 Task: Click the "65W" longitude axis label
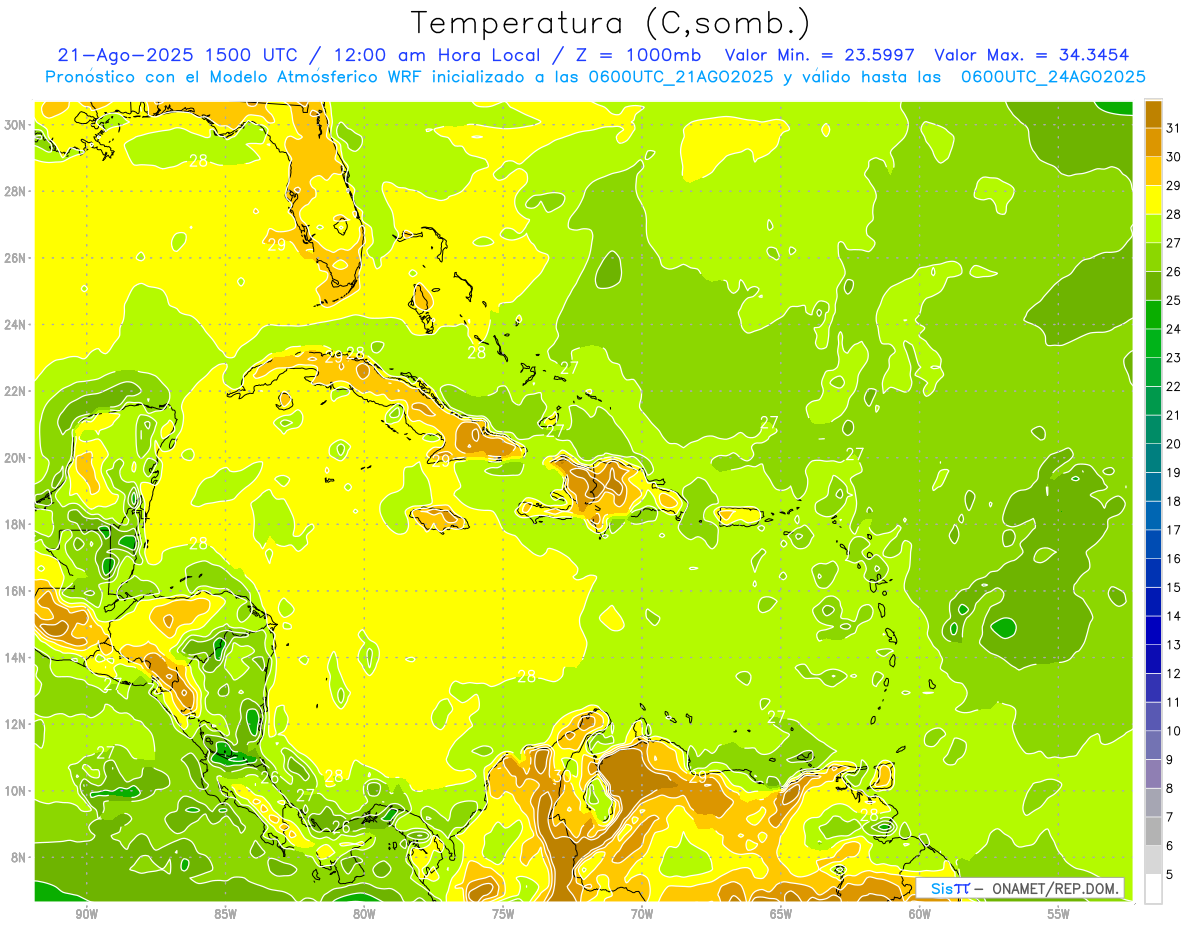click(x=781, y=914)
